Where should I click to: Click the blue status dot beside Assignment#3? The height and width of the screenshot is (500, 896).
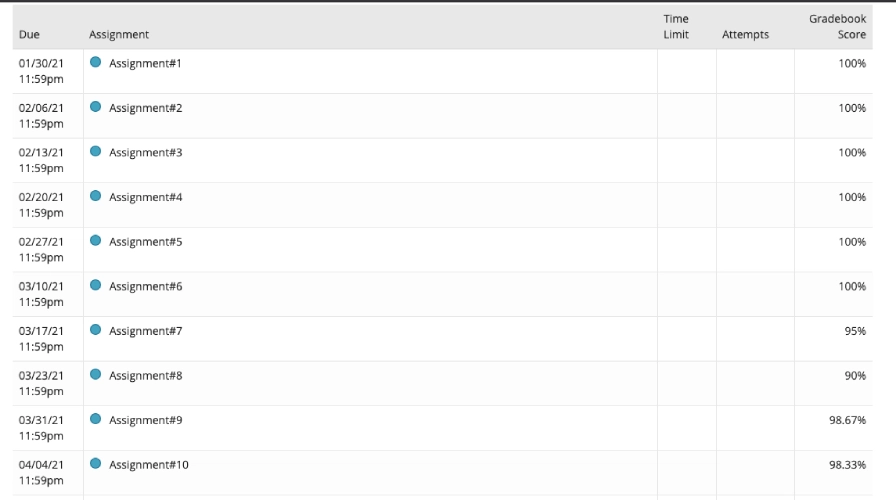point(96,152)
